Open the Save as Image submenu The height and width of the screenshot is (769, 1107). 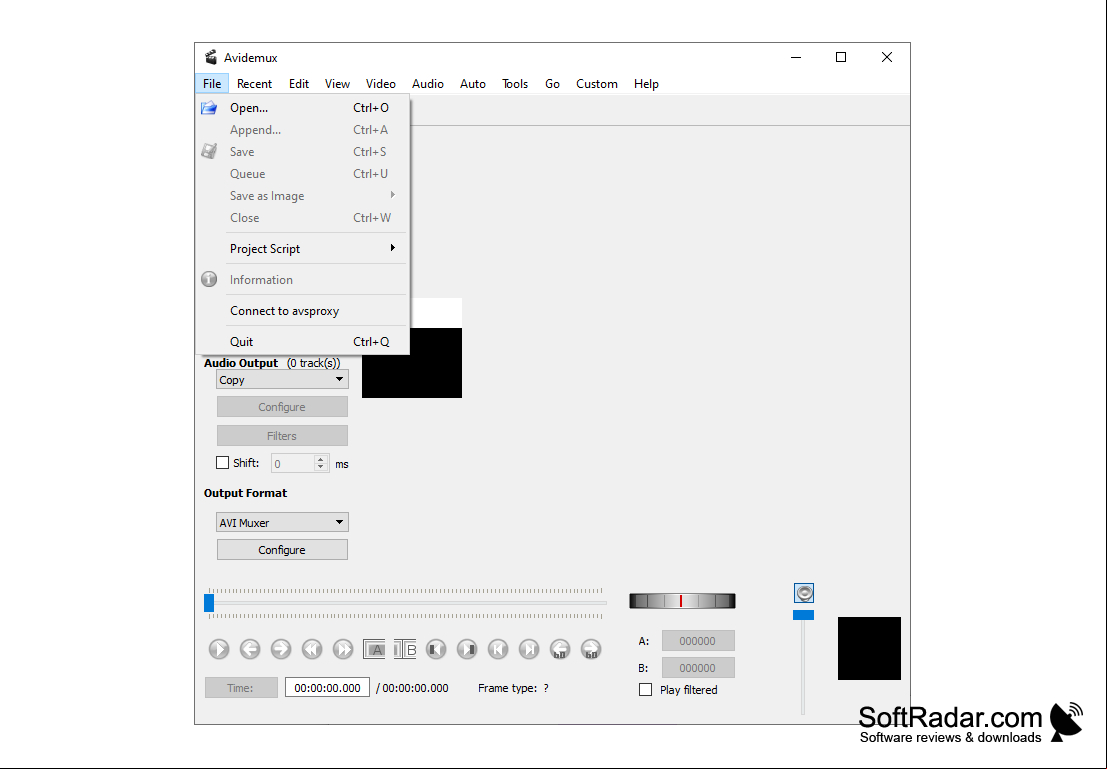(303, 196)
